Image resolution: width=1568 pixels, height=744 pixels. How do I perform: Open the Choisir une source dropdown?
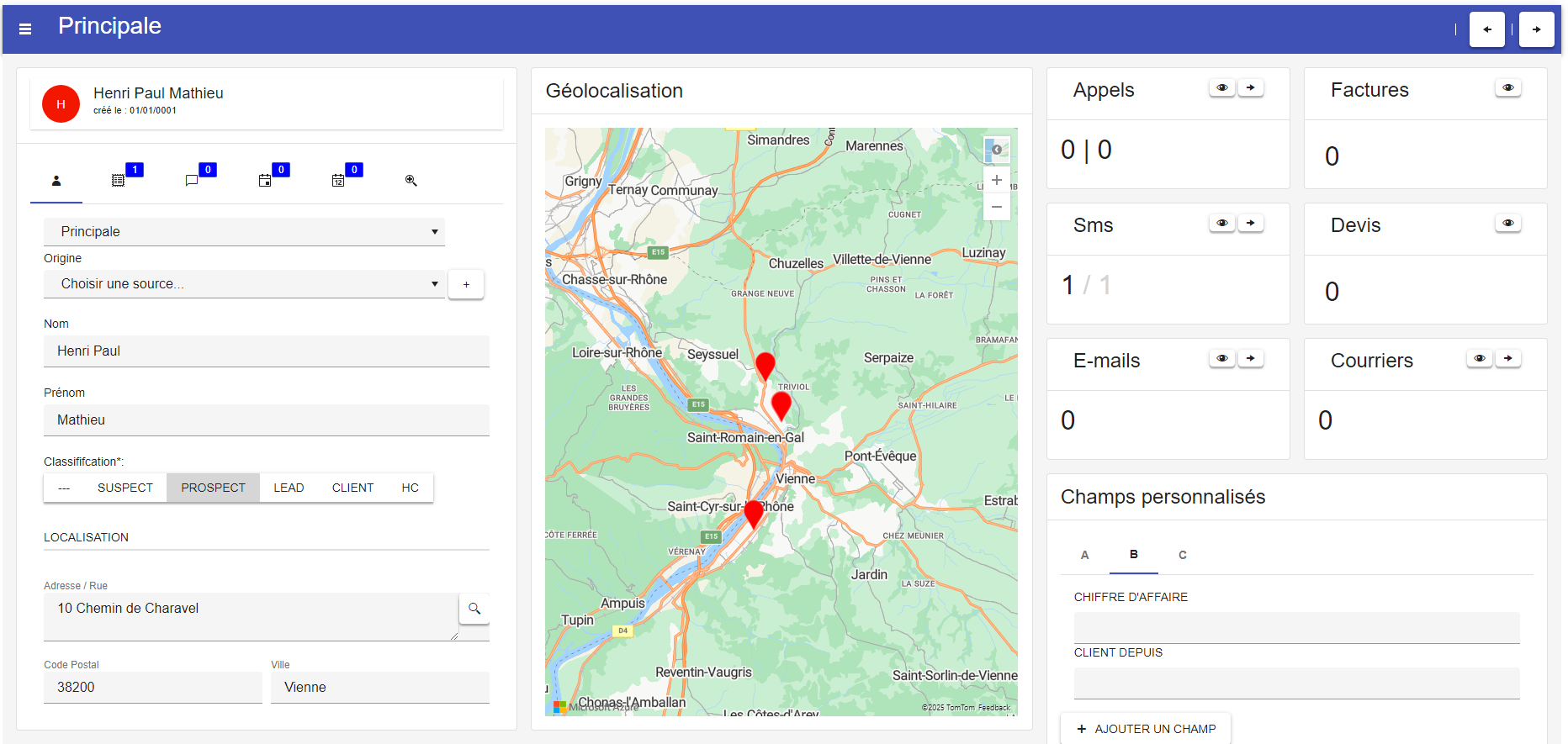(x=244, y=284)
